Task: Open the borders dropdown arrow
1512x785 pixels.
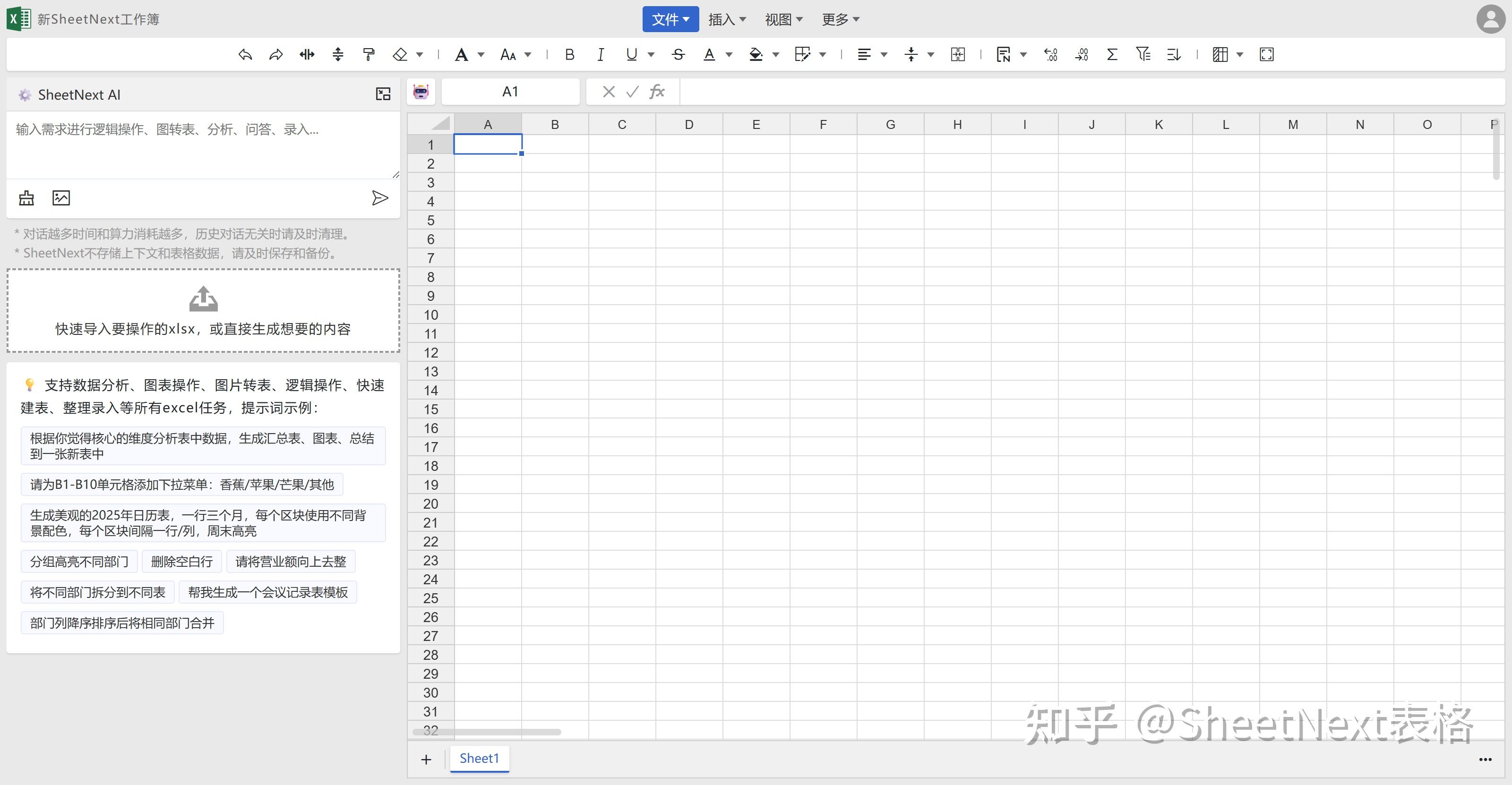Action: tap(822, 55)
